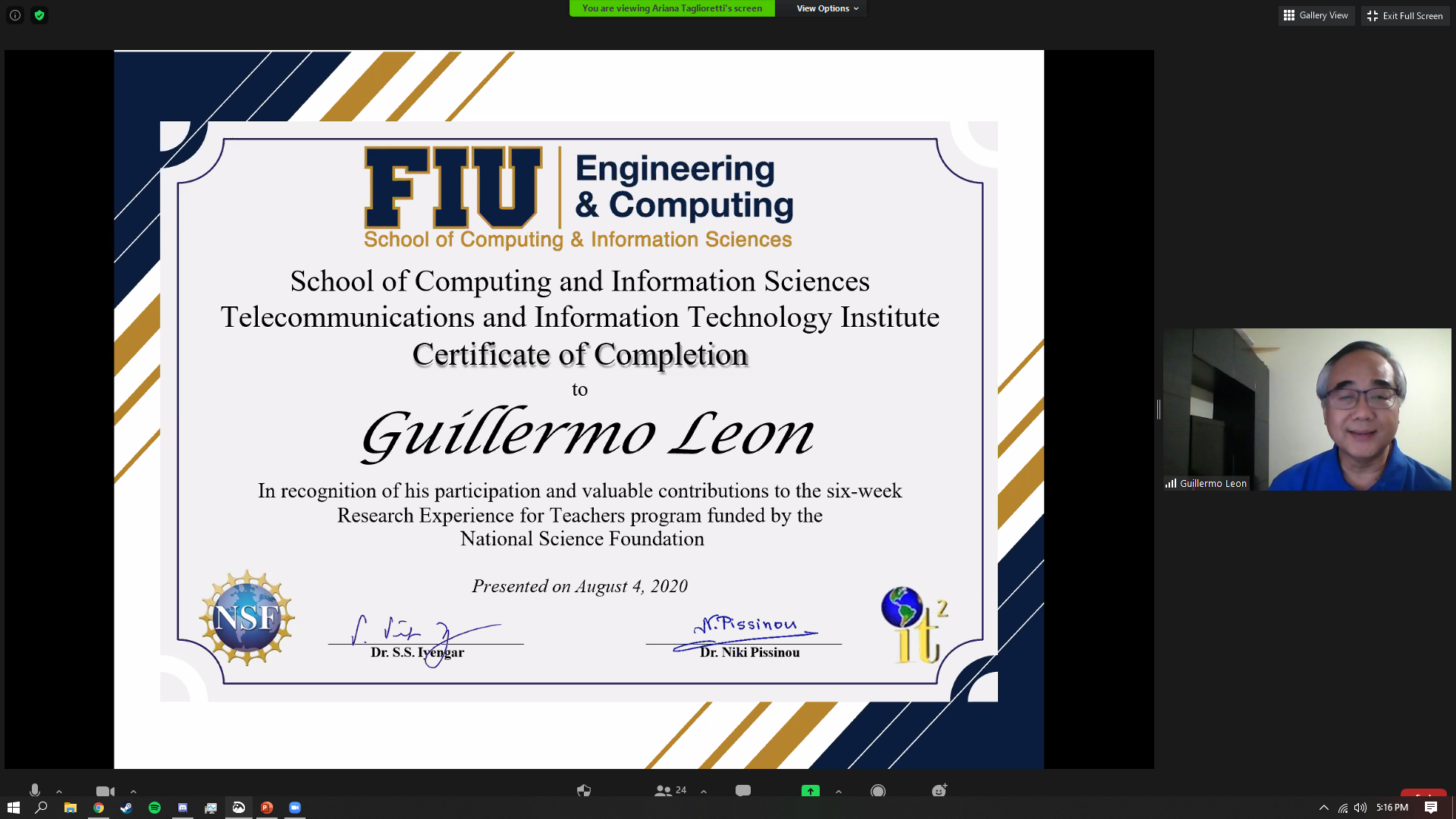Image resolution: width=1456 pixels, height=819 pixels.
Task: Open the Chat bubble icon
Action: pyautogui.click(x=742, y=791)
